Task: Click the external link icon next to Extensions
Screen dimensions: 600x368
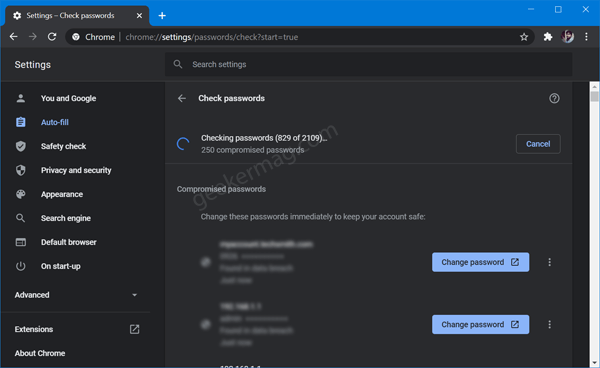Action: [x=134, y=329]
